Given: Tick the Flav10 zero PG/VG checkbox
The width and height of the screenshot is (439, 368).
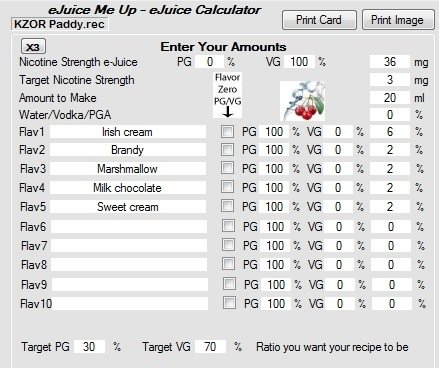Looking at the screenshot, I should (x=229, y=303).
